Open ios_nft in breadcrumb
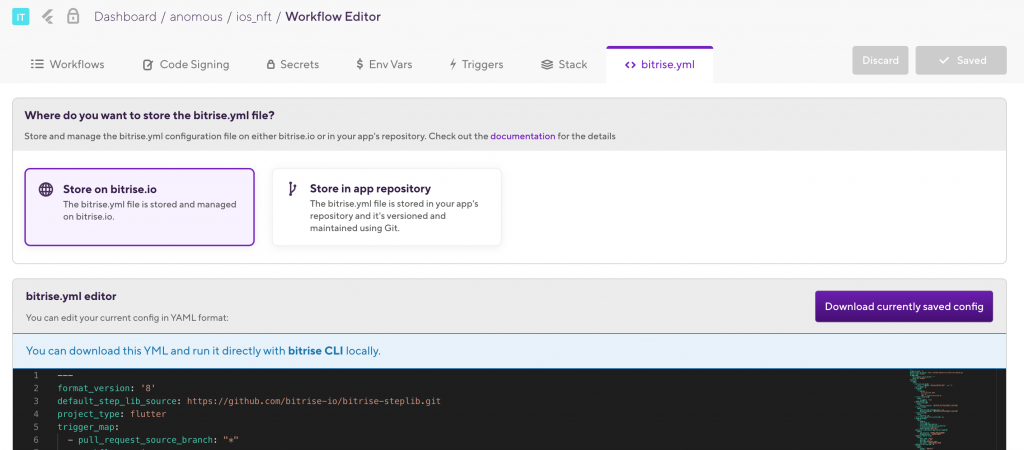The height and width of the screenshot is (450, 1024). [x=253, y=16]
